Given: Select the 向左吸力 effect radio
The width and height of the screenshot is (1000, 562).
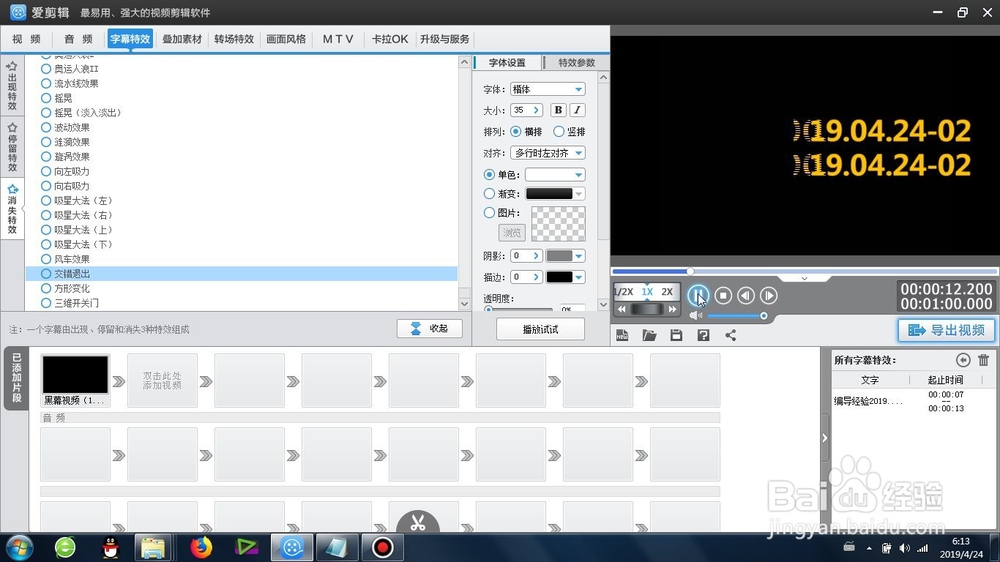Looking at the screenshot, I should (46, 171).
